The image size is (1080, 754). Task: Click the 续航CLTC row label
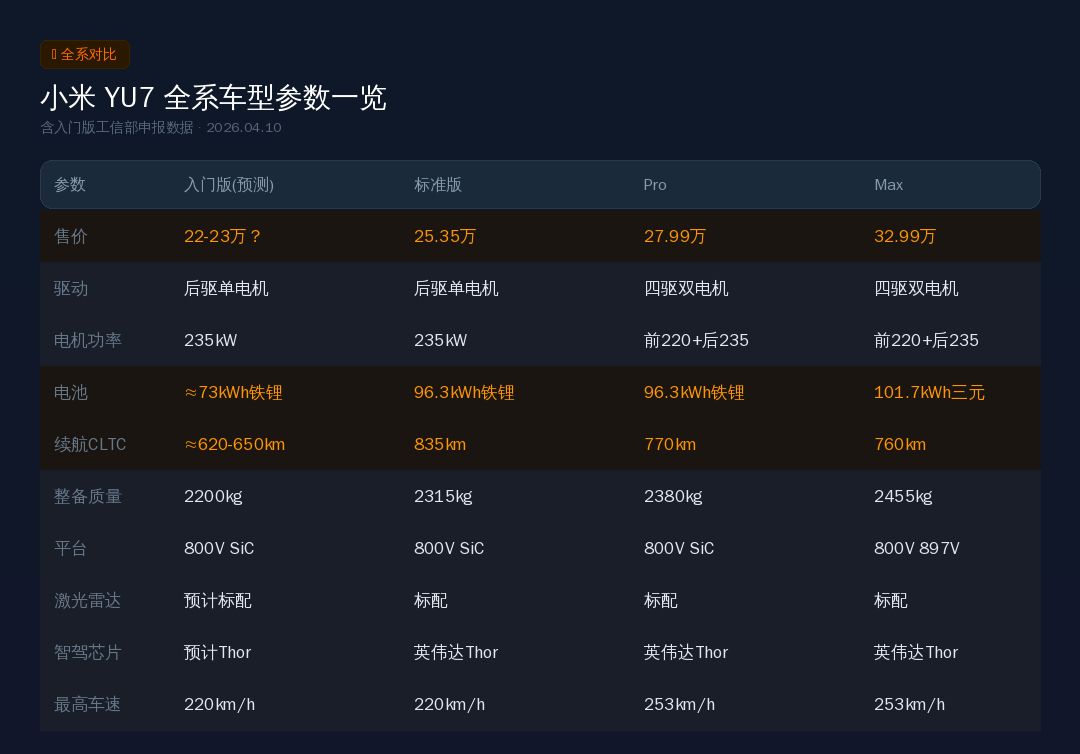click(x=90, y=445)
